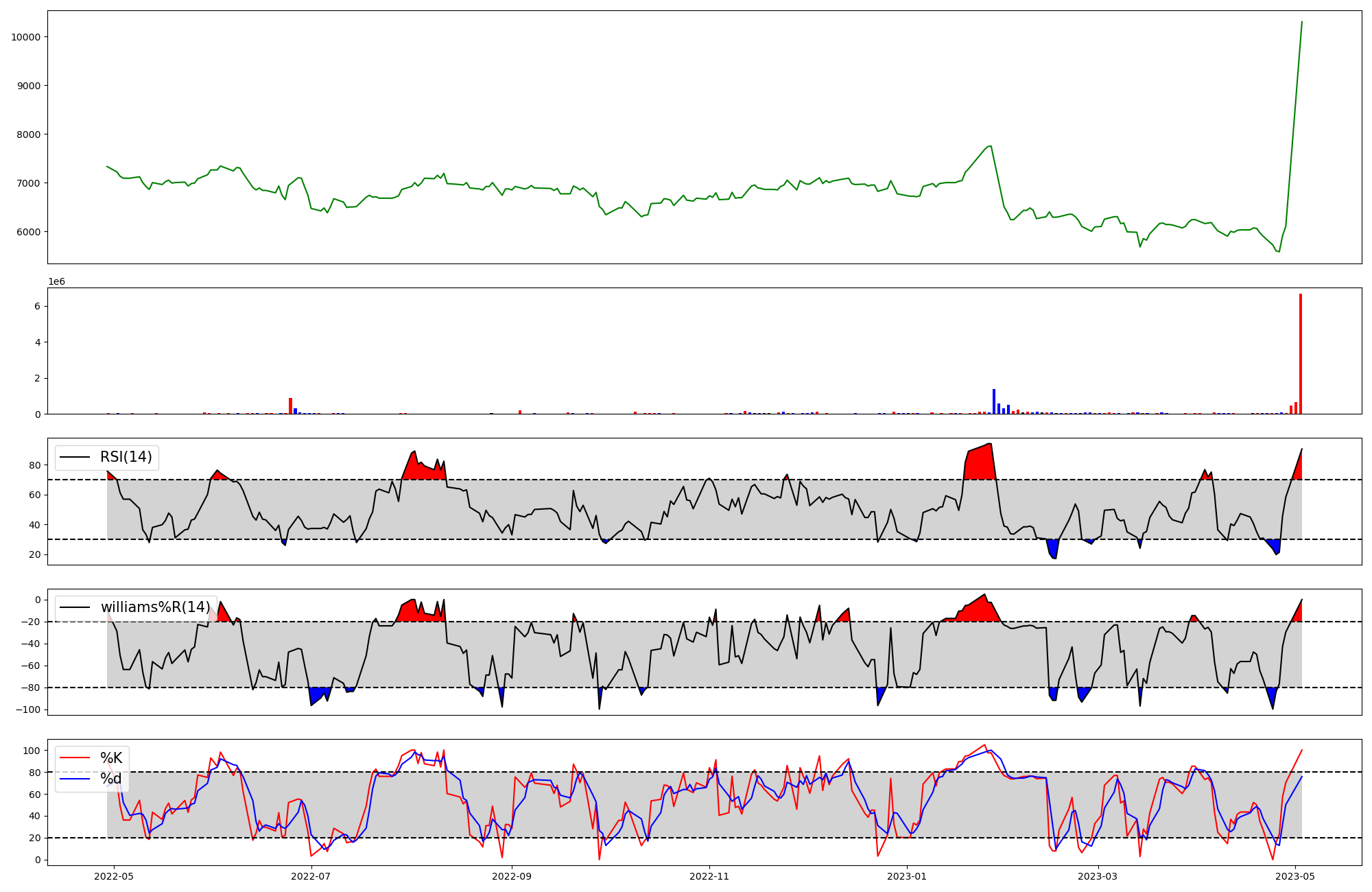Click the williams%R(14) legend label
Viewport: 1372px width, 892px height.
[155, 607]
